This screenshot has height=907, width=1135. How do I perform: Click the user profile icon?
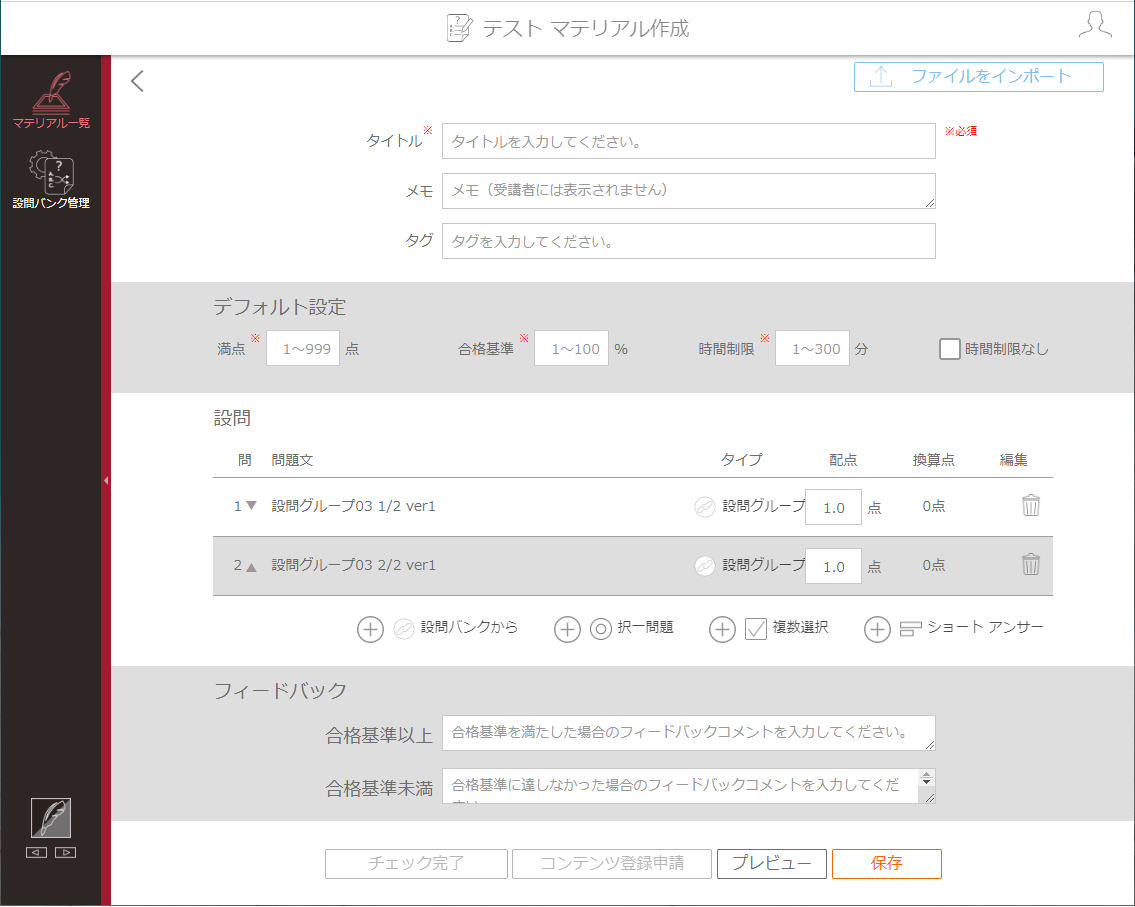(x=1094, y=25)
